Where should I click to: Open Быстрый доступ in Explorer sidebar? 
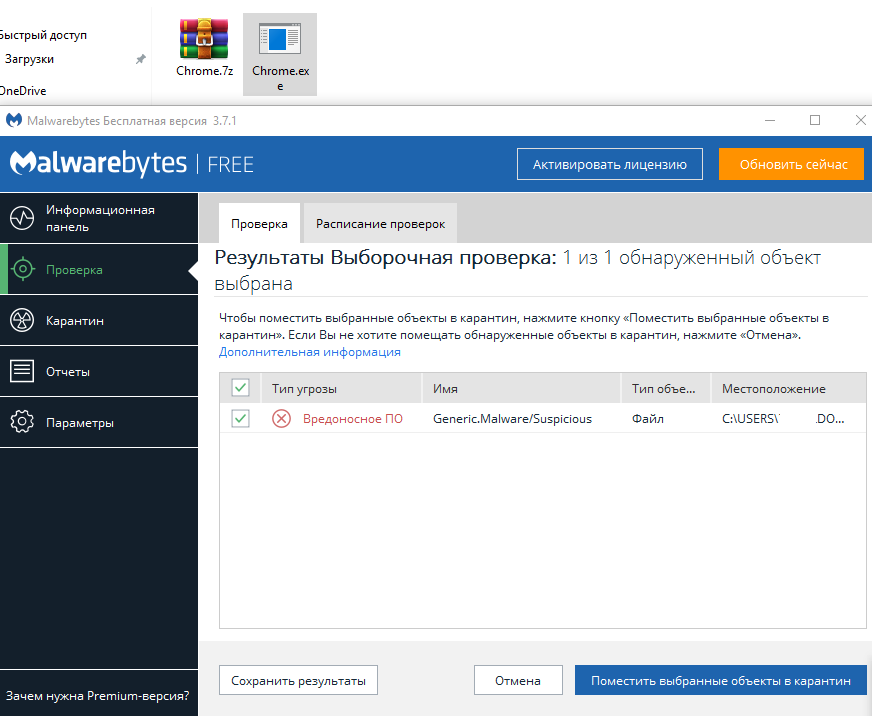(x=43, y=35)
